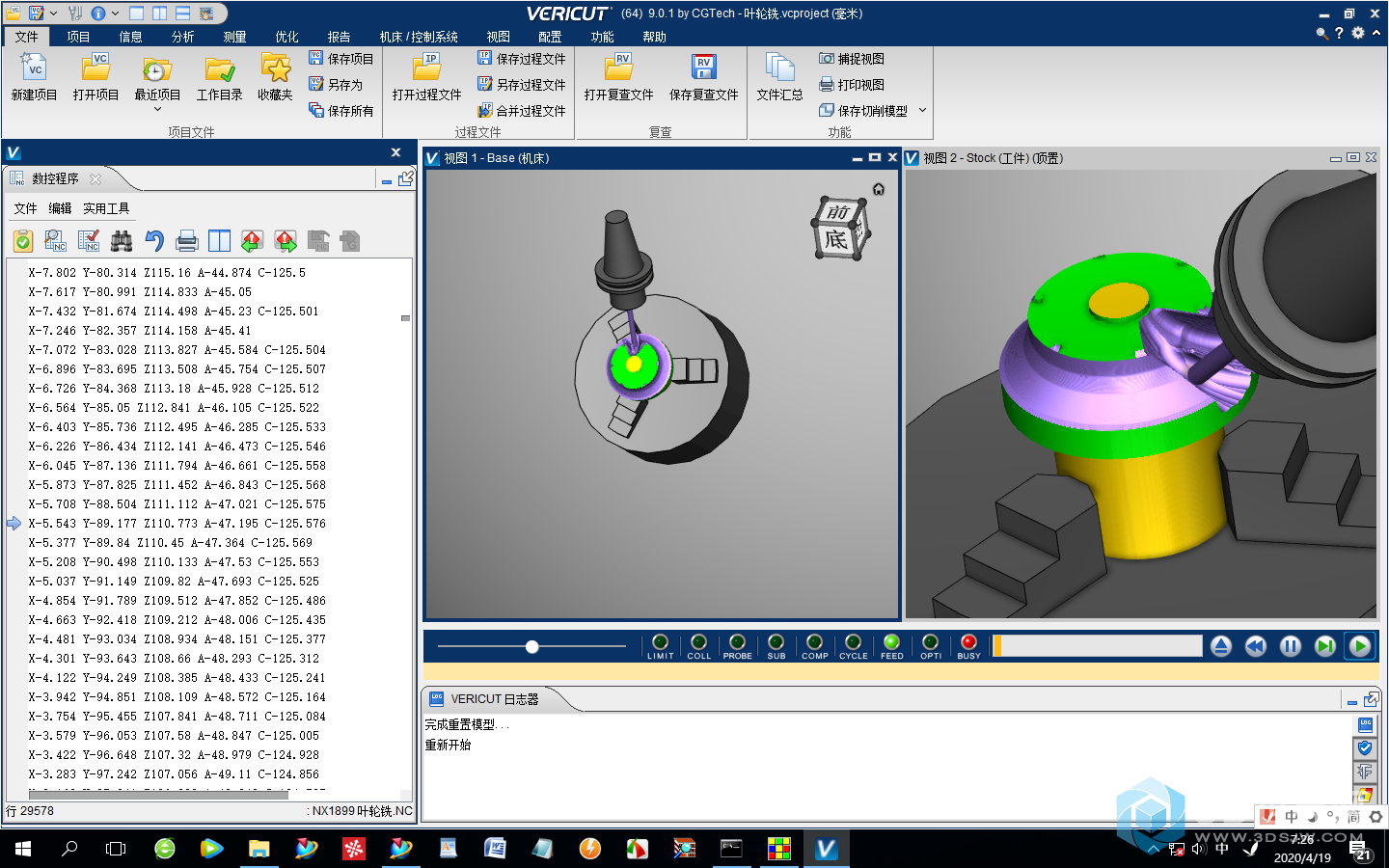Click the rewind to start button
The width and height of the screenshot is (1389, 868).
click(1256, 646)
